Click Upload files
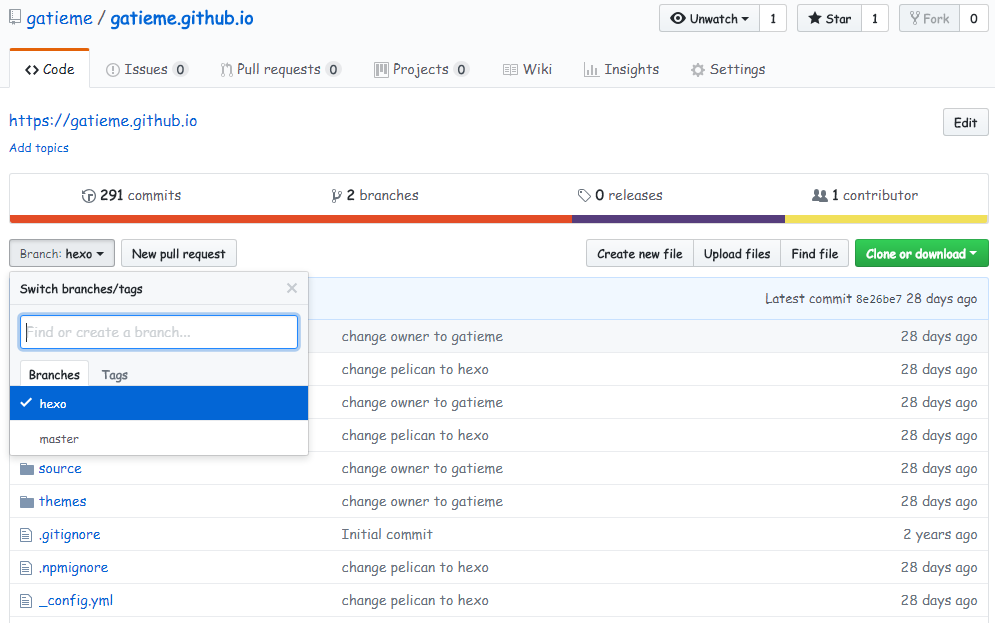 click(x=737, y=254)
